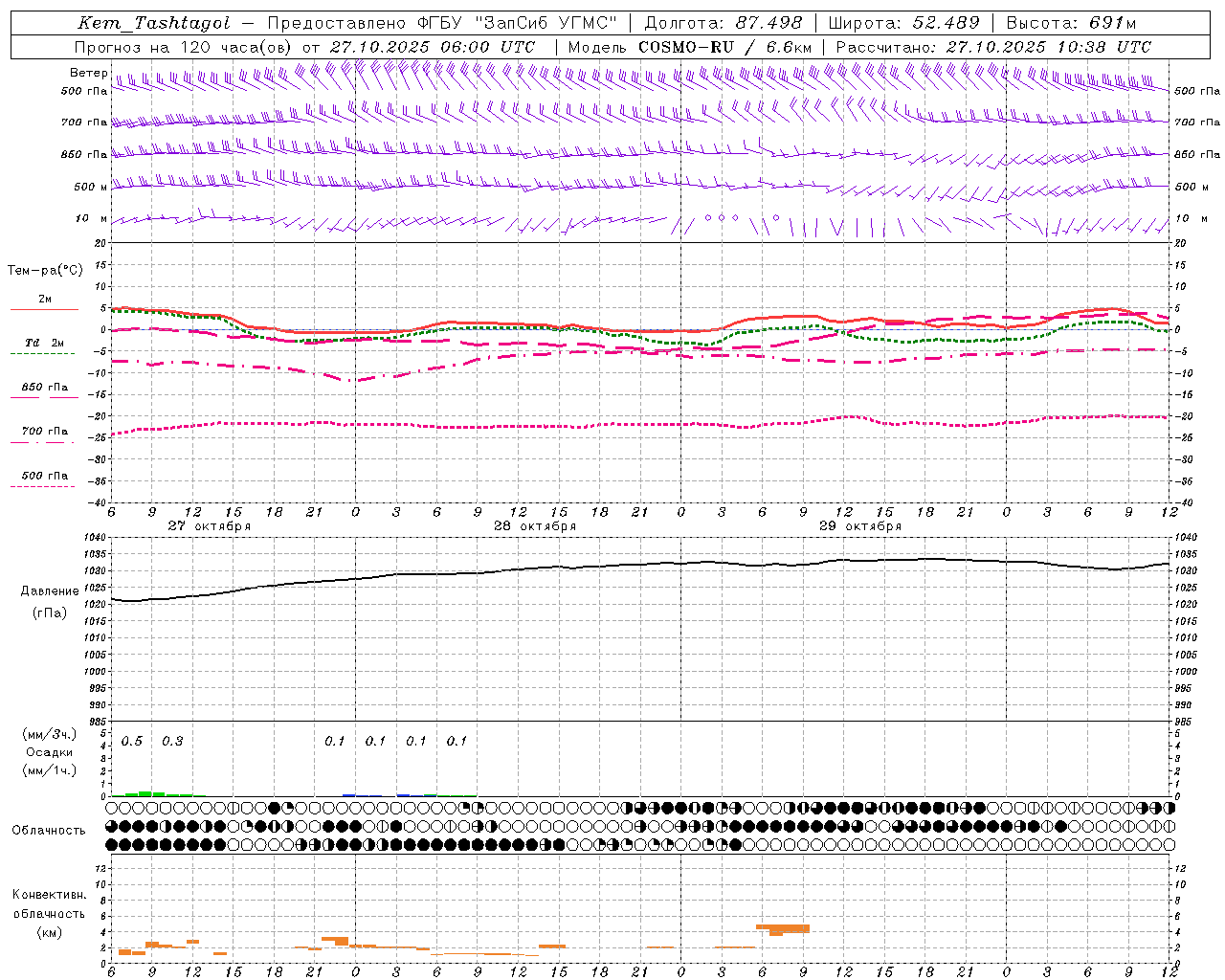Click the Рассчитано: 27.10.2025 10:38 UTC text
The image size is (1225, 980).
coord(993,47)
